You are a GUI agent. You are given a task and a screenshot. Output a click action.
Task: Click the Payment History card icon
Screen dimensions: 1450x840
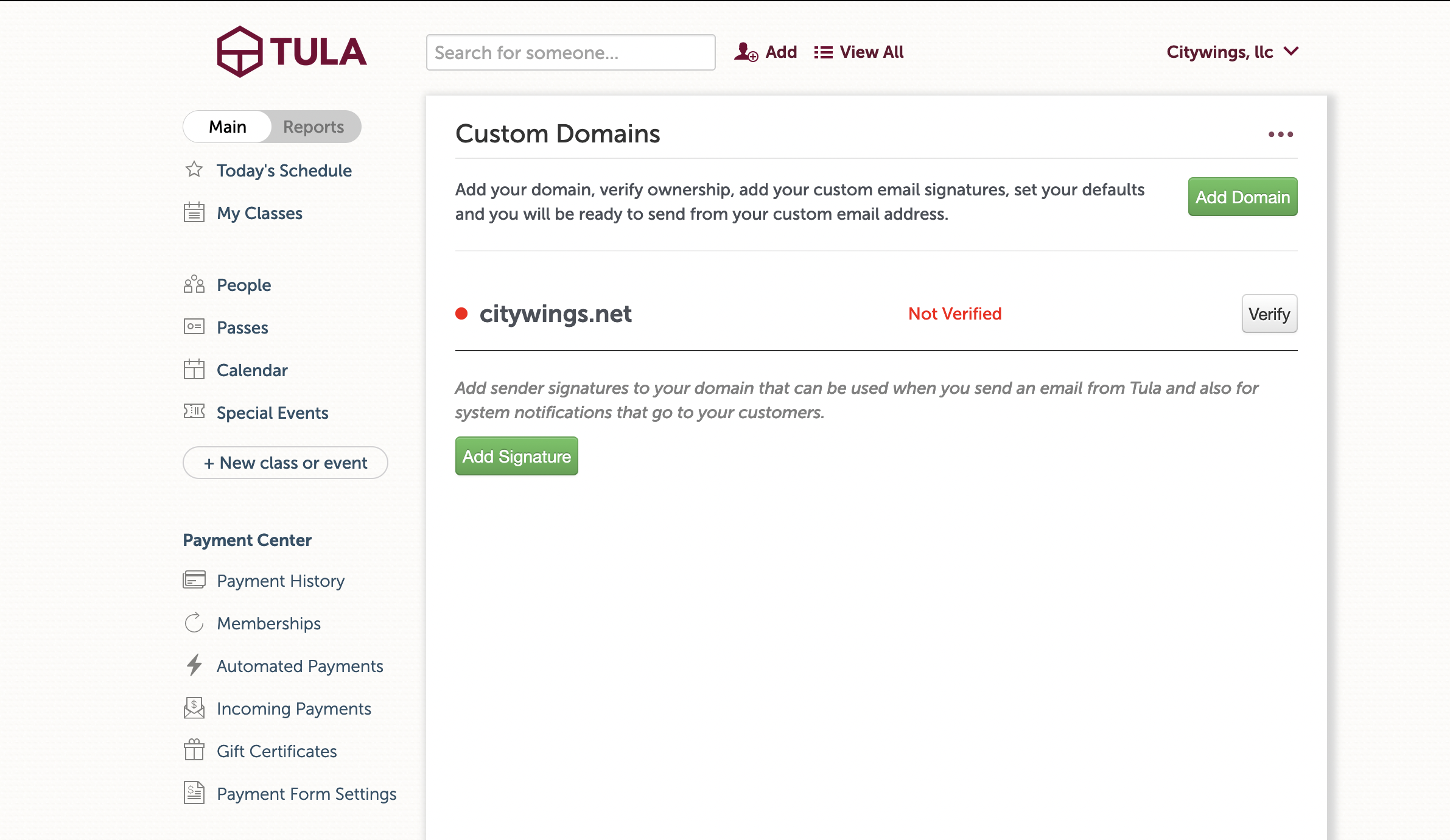pyautogui.click(x=194, y=579)
